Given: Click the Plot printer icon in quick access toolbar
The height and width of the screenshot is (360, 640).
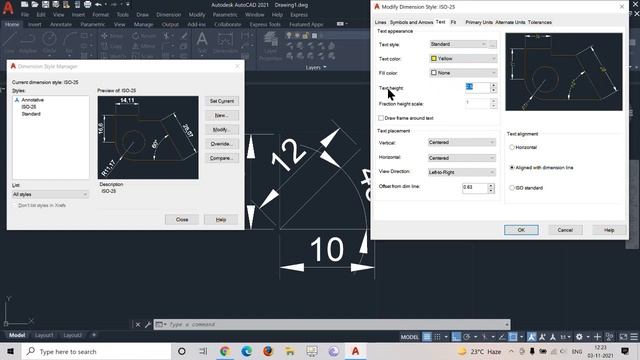Looking at the screenshot, I should 87,4.
